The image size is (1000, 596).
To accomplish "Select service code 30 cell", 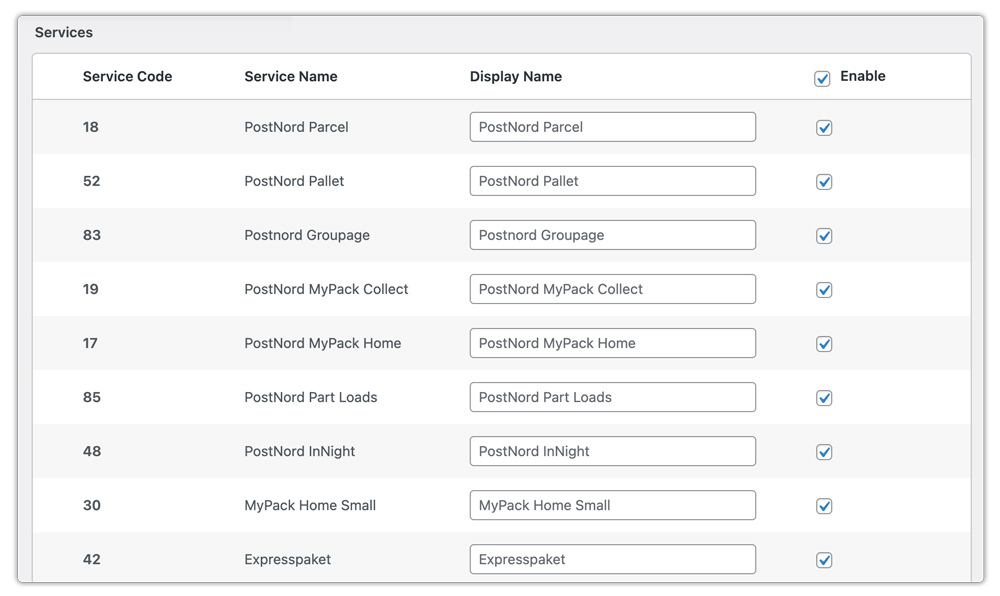I will pos(92,505).
